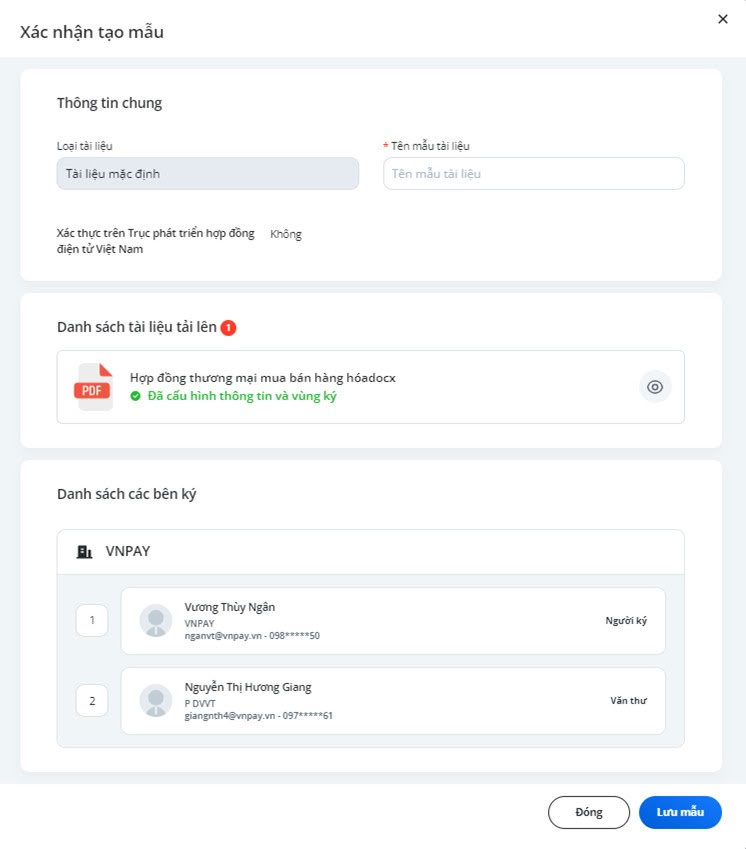The height and width of the screenshot is (849, 746).
Task: Click the Tài liệu mặc định field
Action: click(208, 174)
